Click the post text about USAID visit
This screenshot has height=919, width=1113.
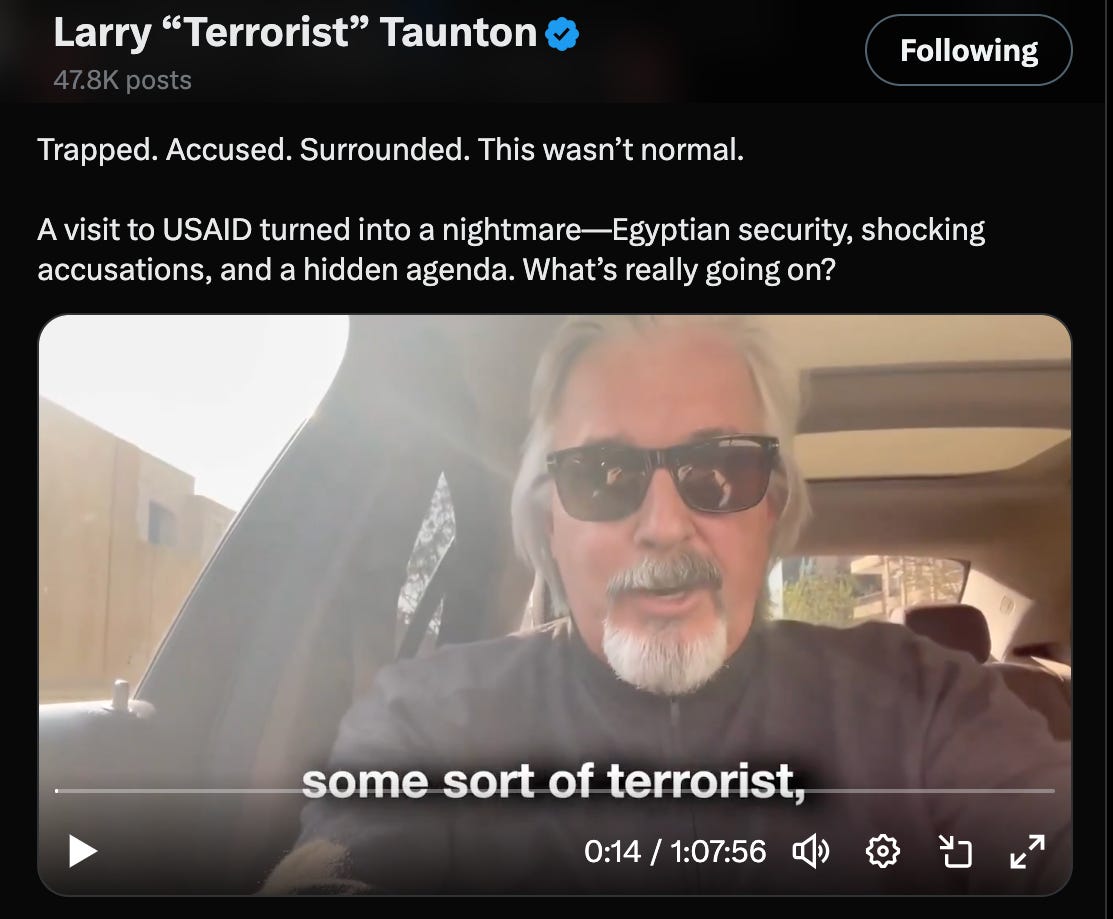(x=510, y=250)
